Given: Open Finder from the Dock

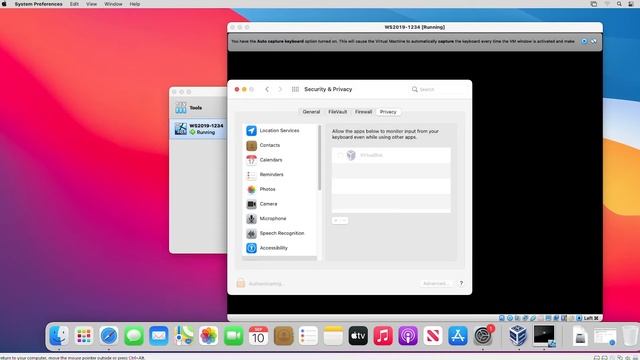Looking at the screenshot, I should tap(59, 336).
